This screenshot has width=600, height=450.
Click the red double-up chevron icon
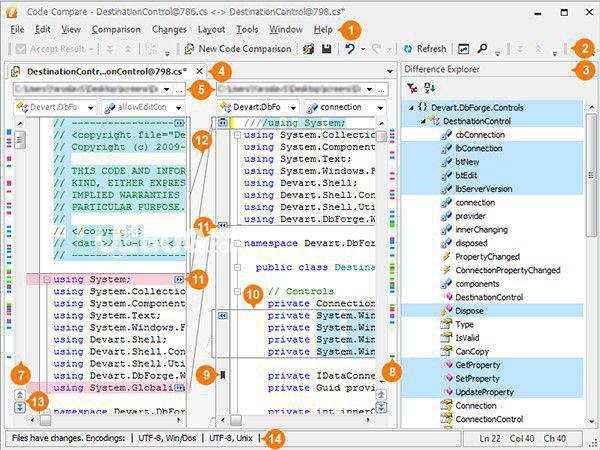click(x=128, y=49)
